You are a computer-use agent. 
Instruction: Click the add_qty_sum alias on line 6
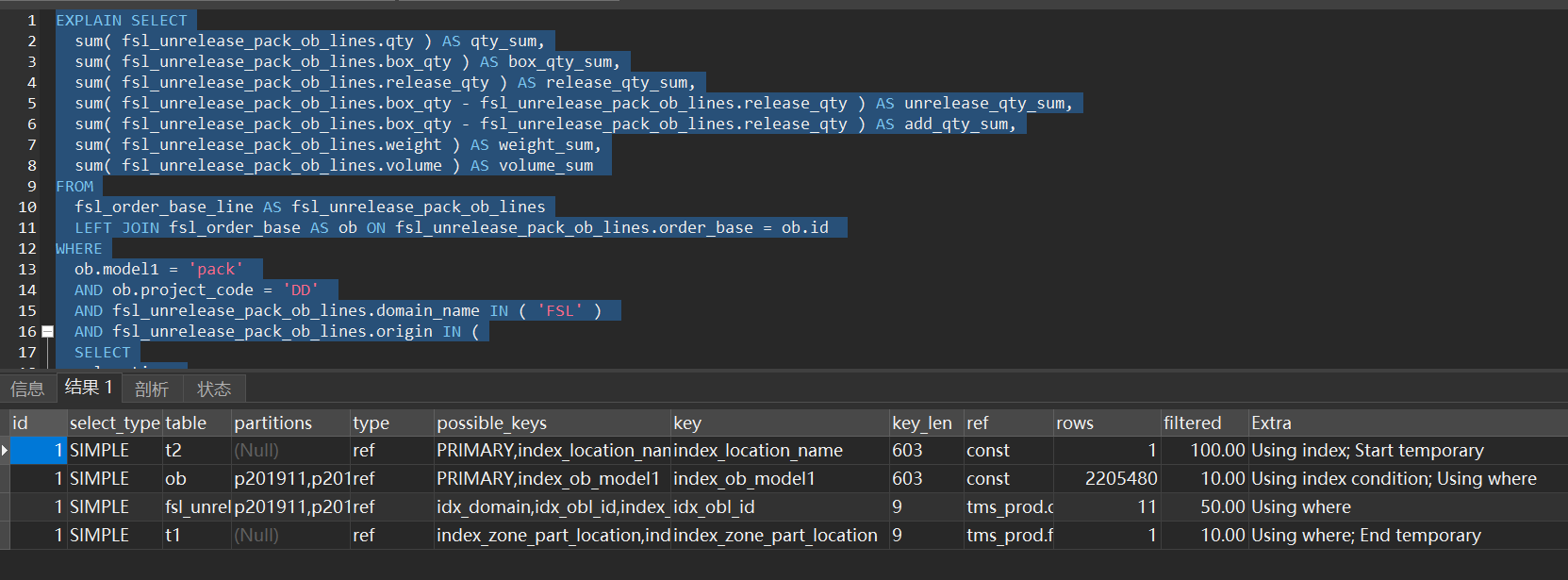[x=956, y=124]
